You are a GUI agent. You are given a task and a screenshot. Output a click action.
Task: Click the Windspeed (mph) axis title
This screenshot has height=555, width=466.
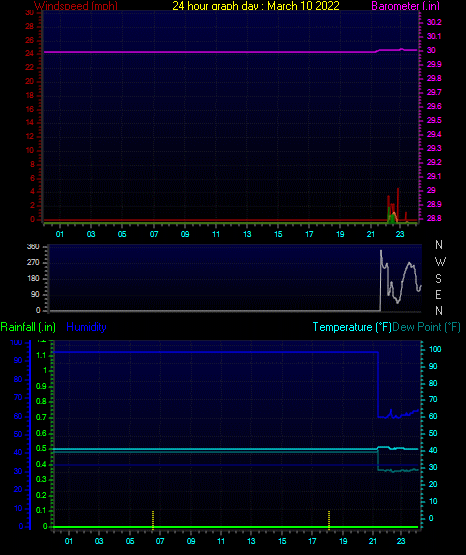click(x=76, y=5)
